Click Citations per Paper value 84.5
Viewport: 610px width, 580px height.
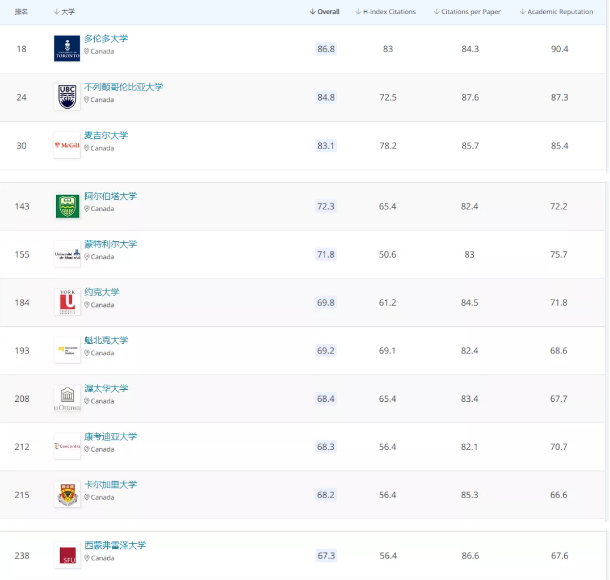click(x=470, y=302)
